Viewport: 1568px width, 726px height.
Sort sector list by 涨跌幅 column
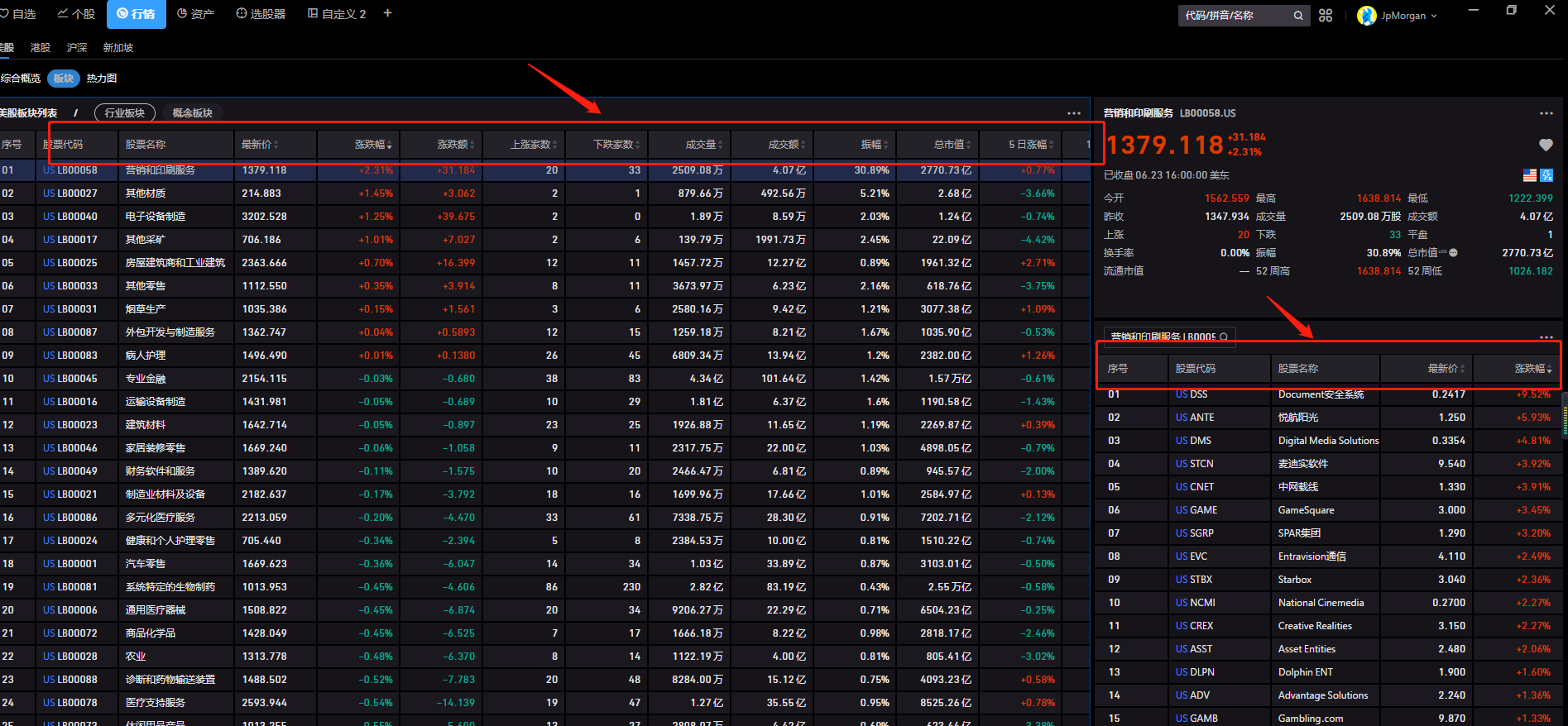tap(372, 145)
